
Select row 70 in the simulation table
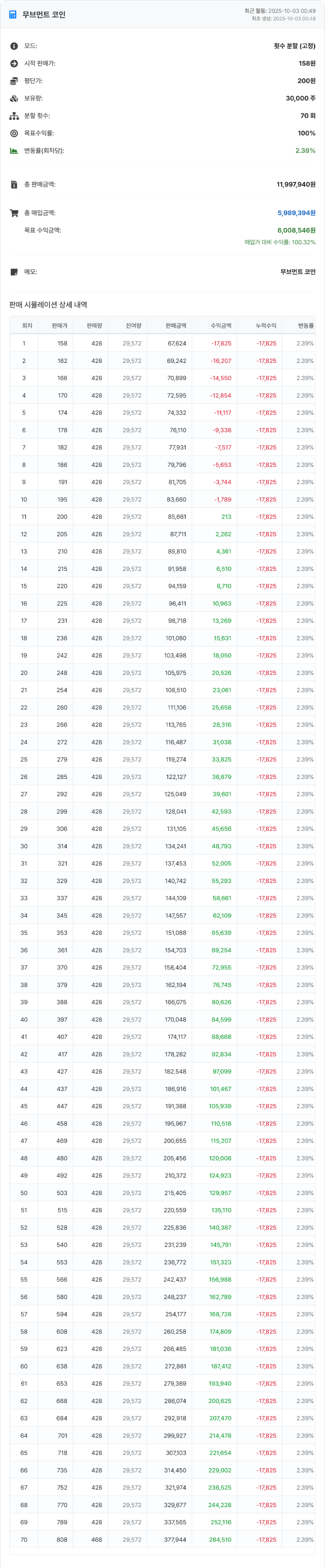tap(162, 1540)
